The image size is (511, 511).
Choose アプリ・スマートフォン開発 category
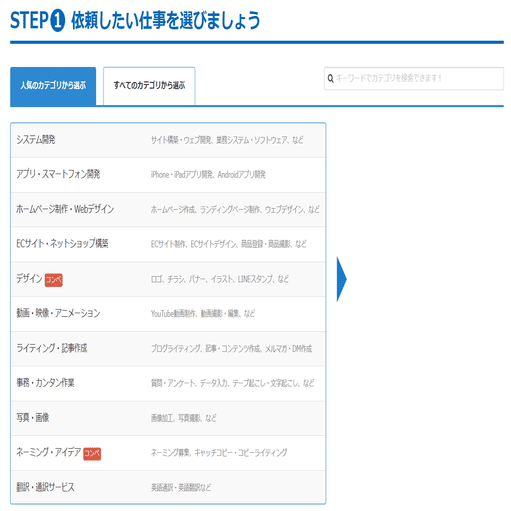point(168,175)
